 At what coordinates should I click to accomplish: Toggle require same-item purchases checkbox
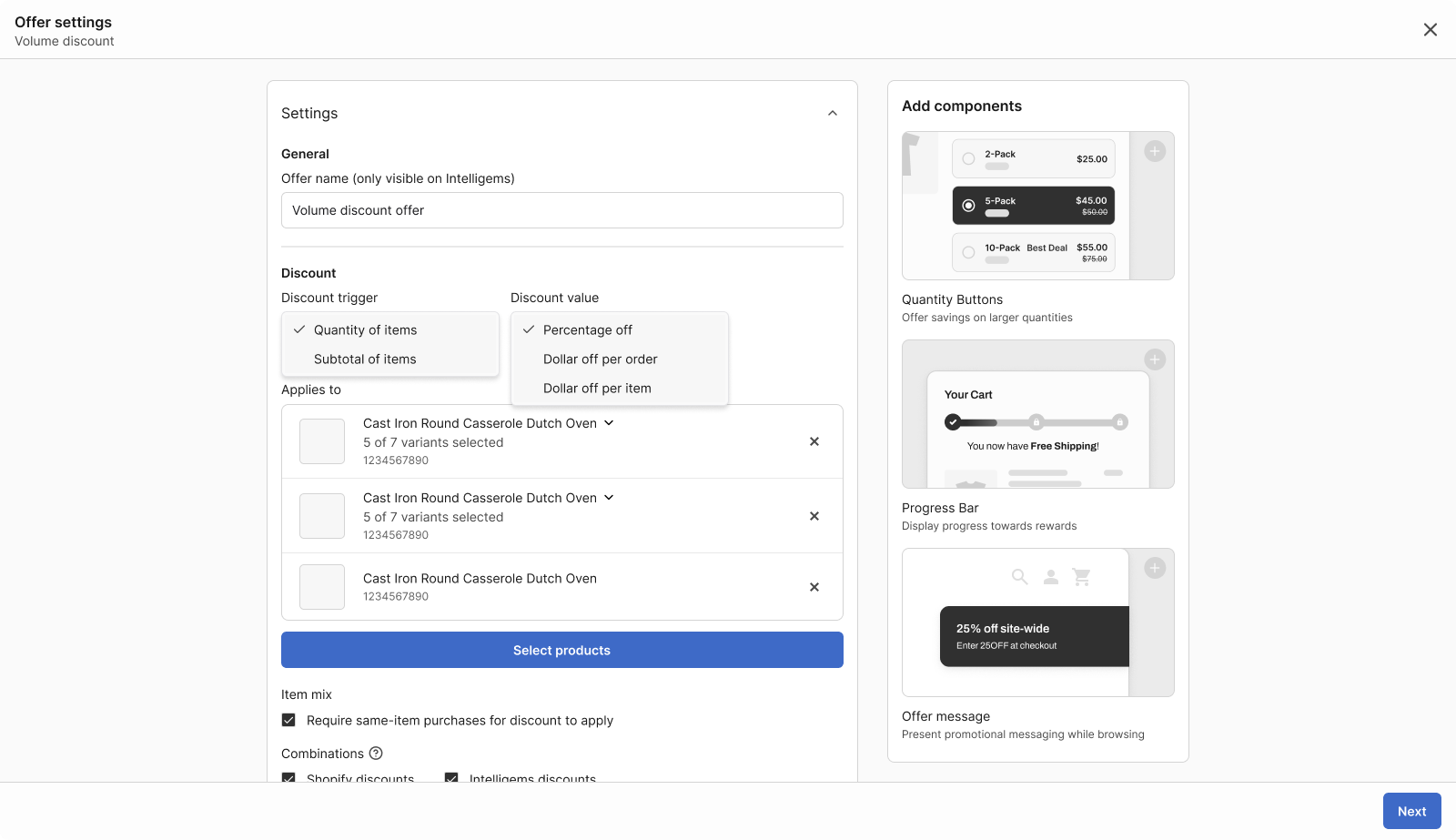(288, 720)
